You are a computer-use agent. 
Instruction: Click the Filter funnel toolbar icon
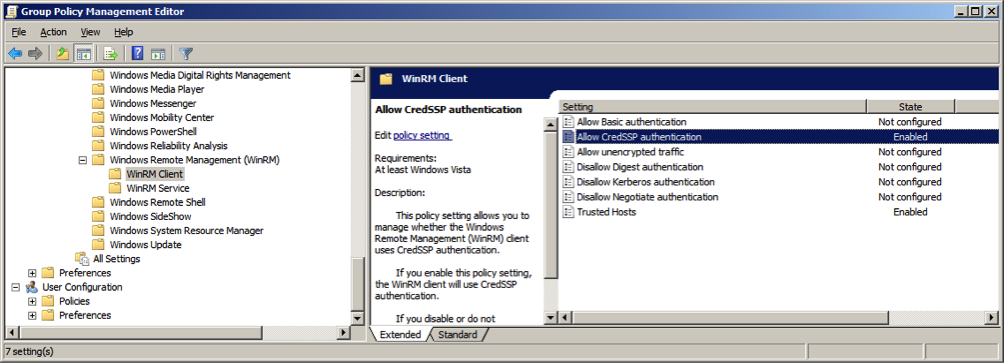[x=186, y=54]
